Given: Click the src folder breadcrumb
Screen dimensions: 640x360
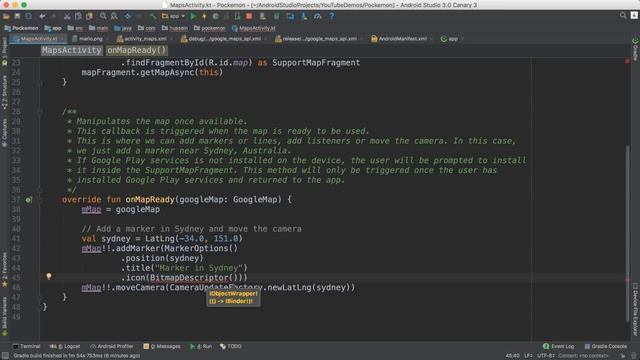Looking at the screenshot, I should coord(75,28).
